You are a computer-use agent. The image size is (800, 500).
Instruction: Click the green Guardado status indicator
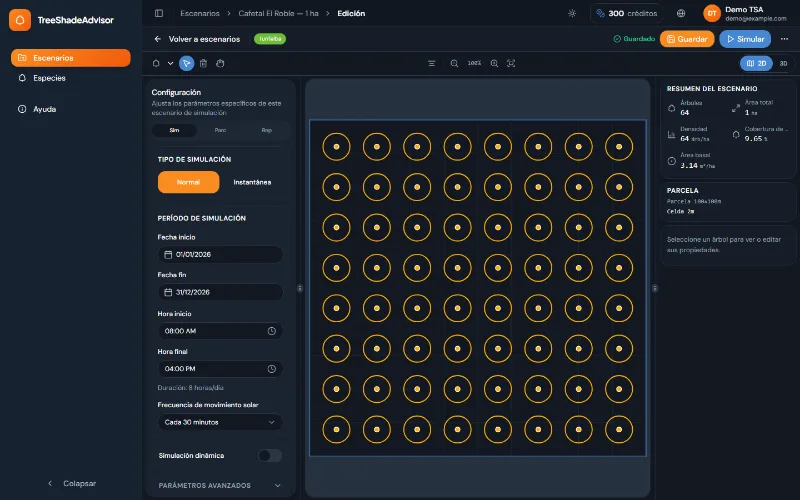(634, 39)
